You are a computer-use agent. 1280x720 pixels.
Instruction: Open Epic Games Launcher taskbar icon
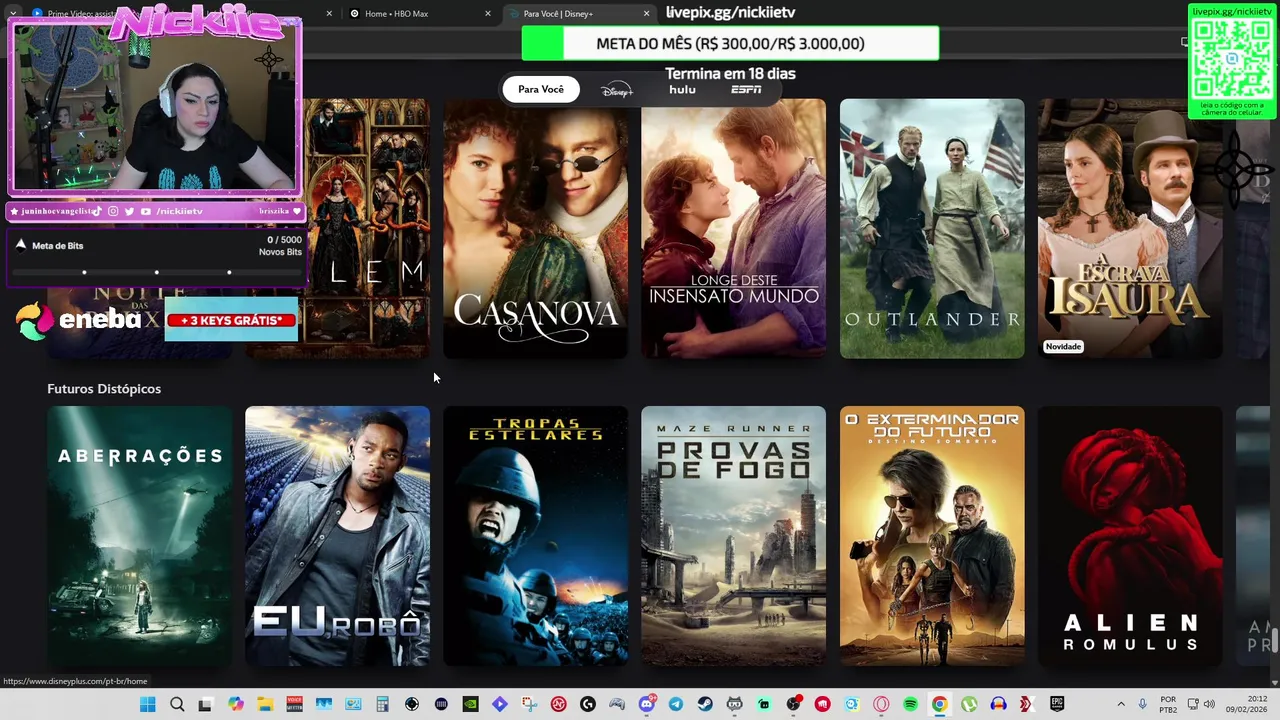[x=1057, y=704]
